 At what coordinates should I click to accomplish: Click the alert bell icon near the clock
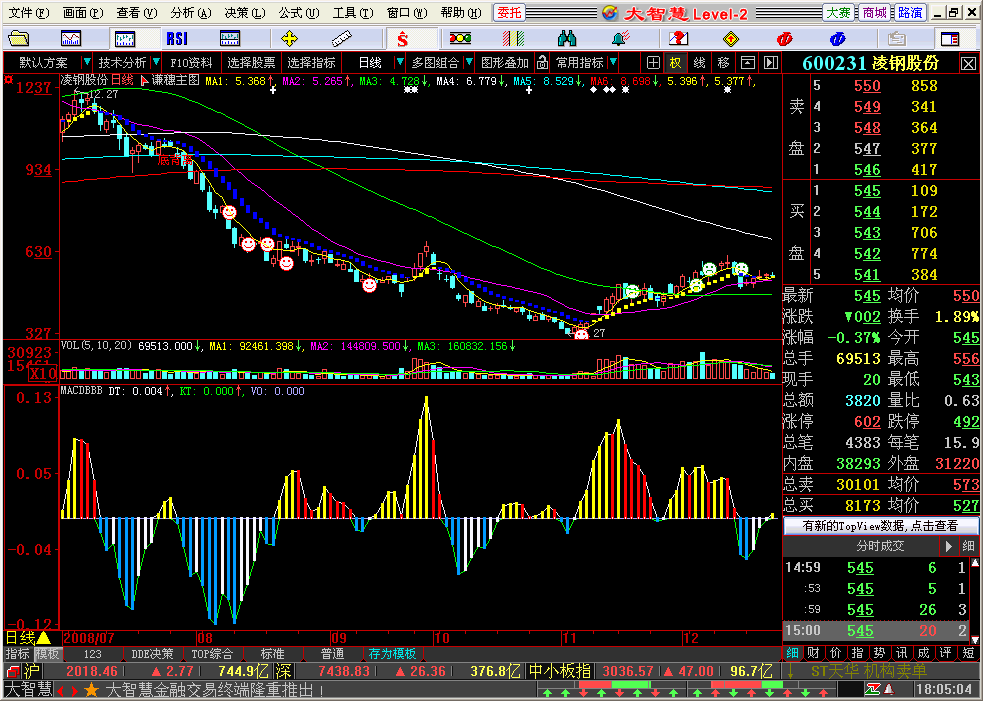point(888,690)
